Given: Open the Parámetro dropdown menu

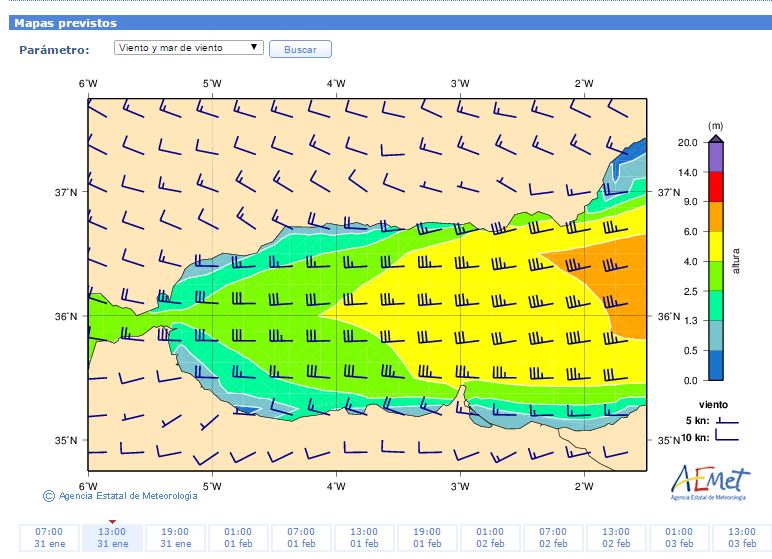Looking at the screenshot, I should [x=188, y=47].
